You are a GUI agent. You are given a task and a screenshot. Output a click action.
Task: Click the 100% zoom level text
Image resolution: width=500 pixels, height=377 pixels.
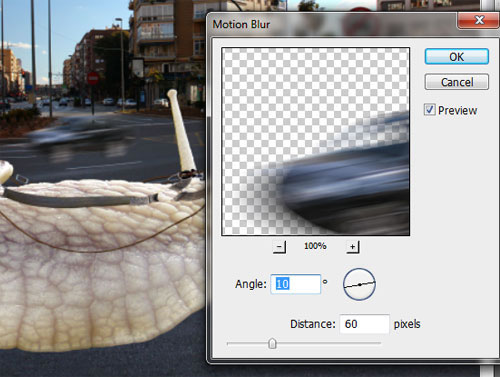click(315, 246)
